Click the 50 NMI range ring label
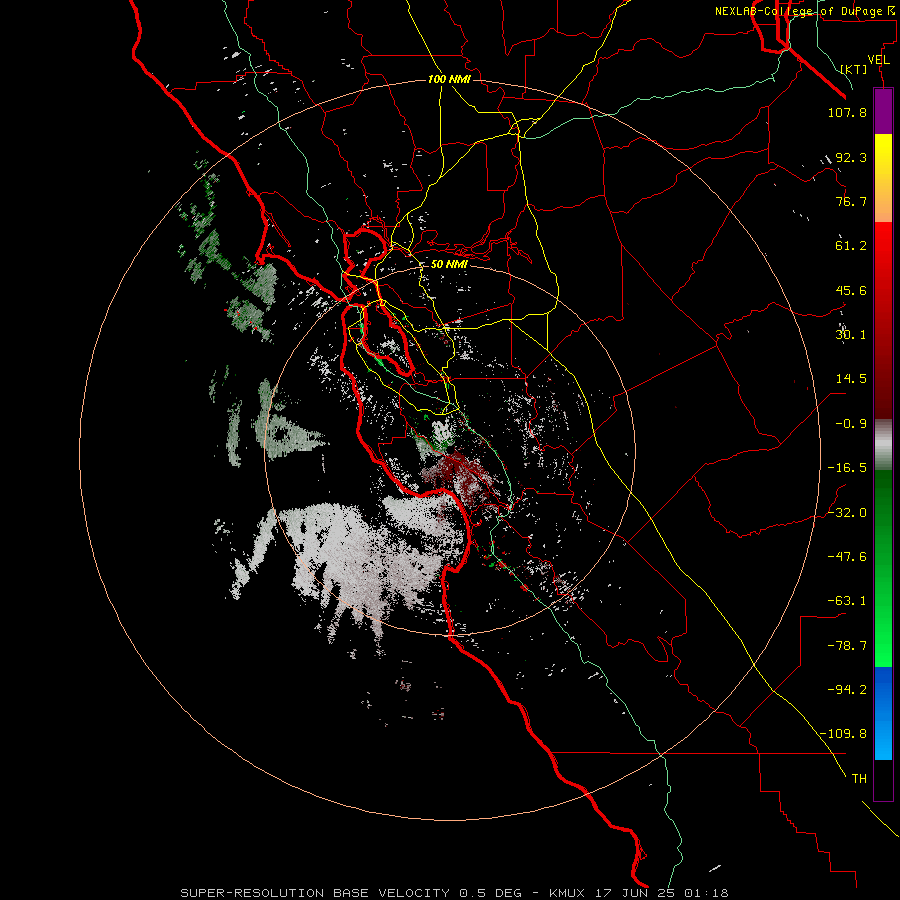 click(449, 265)
